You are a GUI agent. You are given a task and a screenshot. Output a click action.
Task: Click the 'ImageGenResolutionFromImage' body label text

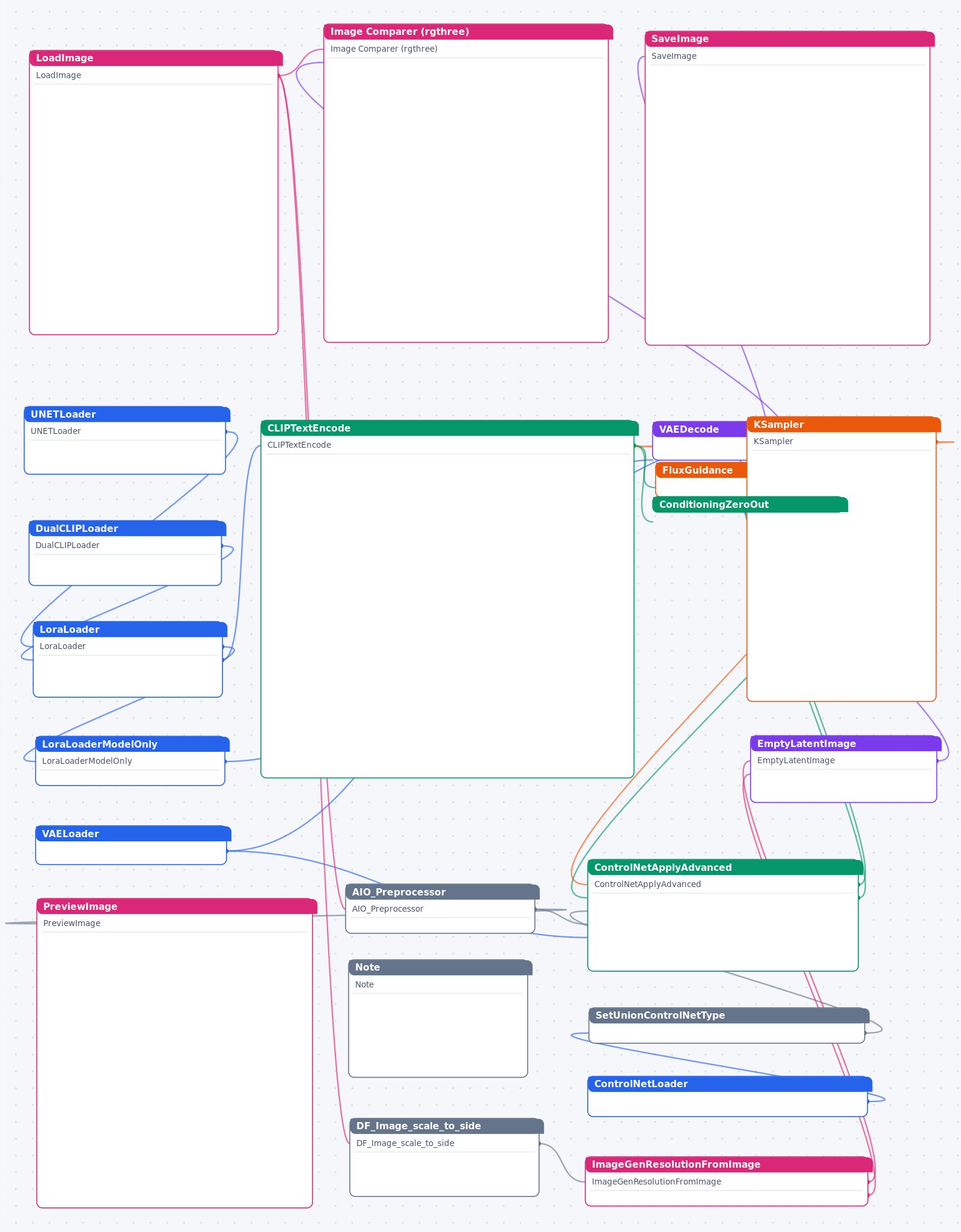tap(656, 1182)
